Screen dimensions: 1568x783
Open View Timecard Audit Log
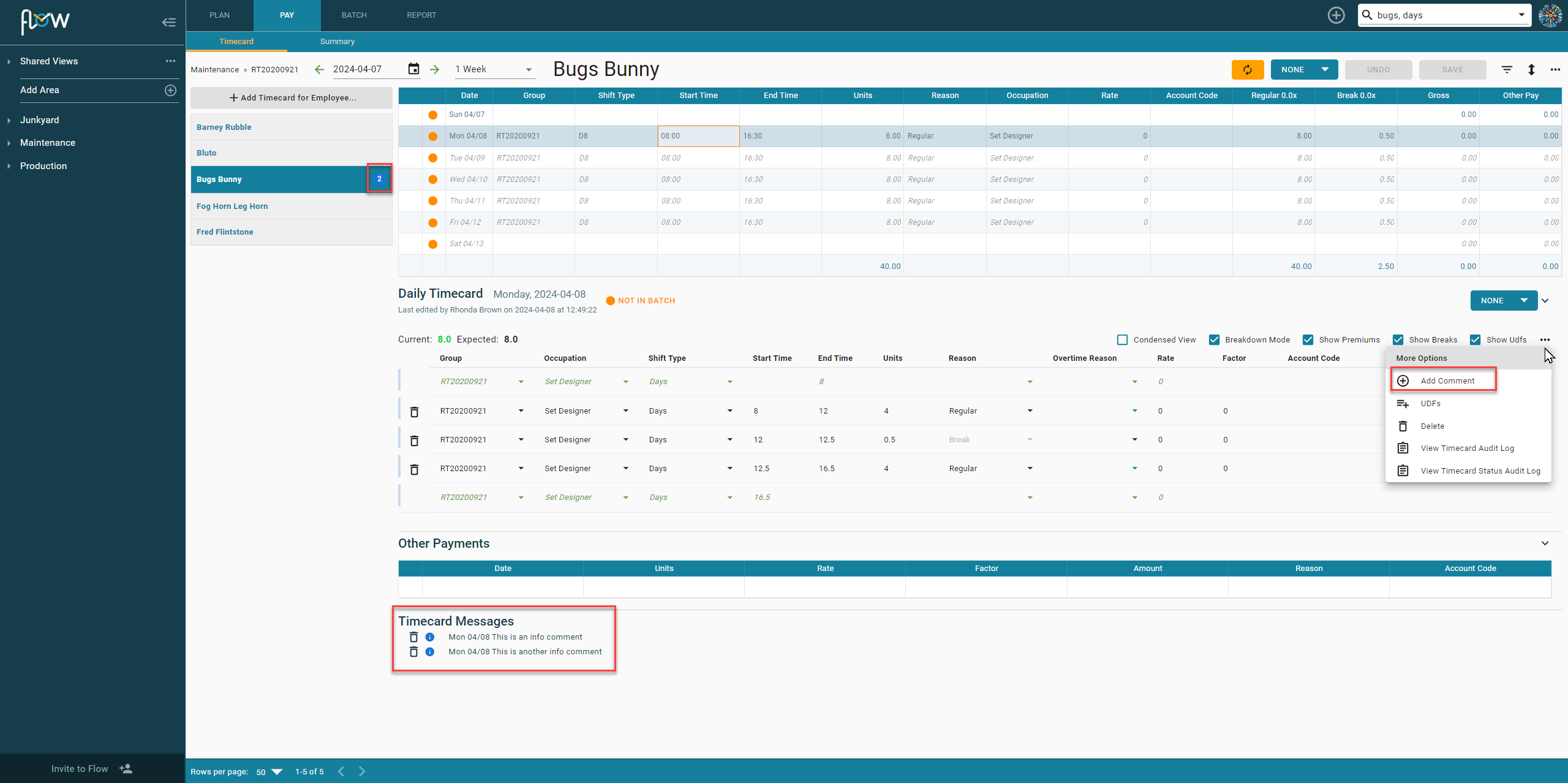[1469, 448]
